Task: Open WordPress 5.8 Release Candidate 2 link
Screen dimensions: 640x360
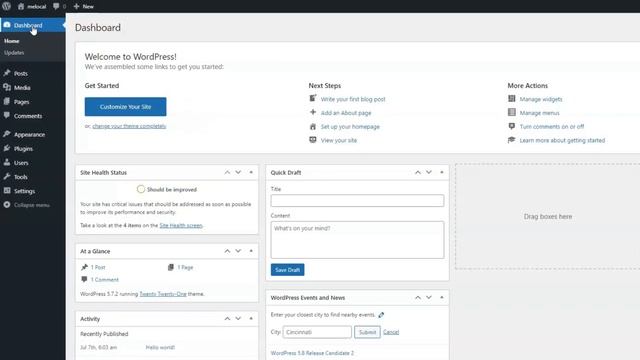Action: click(x=312, y=353)
